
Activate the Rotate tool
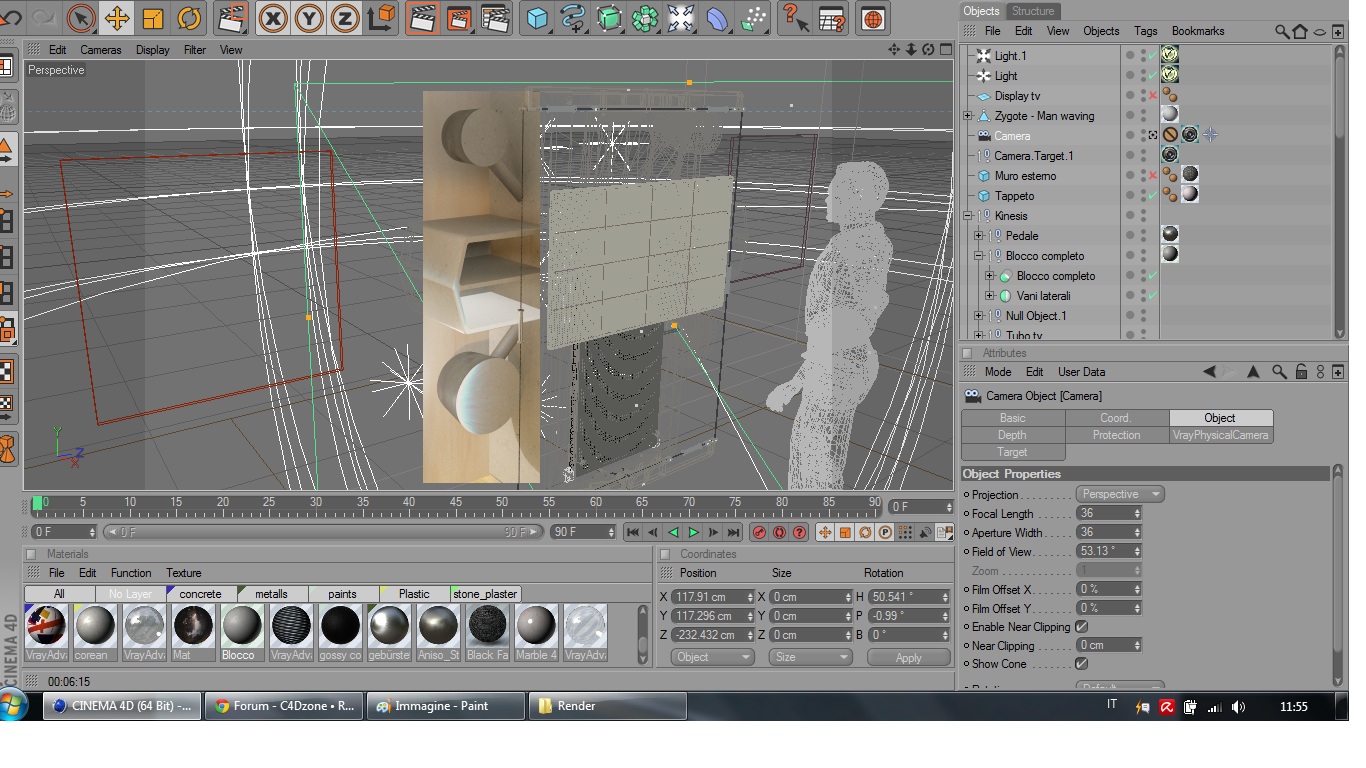pos(189,18)
